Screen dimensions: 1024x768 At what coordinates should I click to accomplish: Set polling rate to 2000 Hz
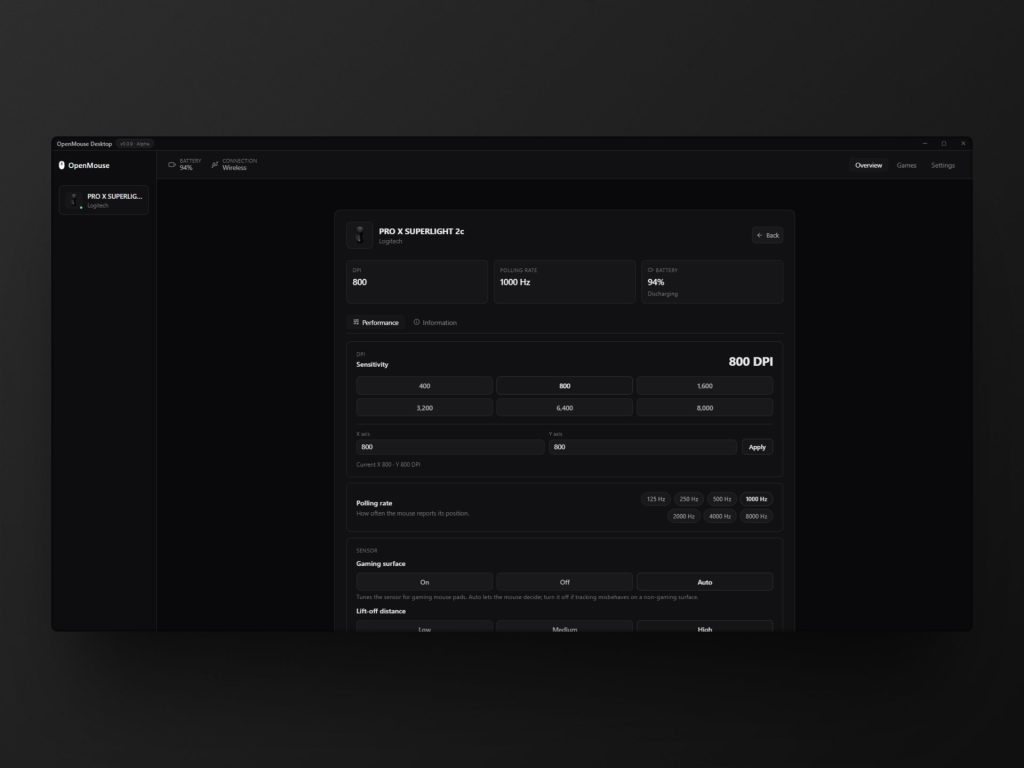point(684,516)
